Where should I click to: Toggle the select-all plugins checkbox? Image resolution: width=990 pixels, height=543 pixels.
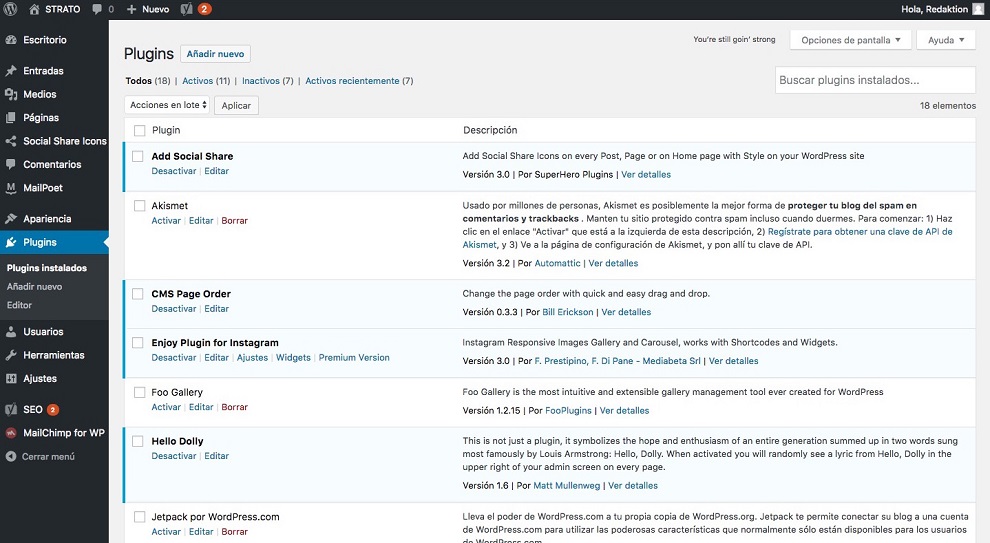point(139,130)
